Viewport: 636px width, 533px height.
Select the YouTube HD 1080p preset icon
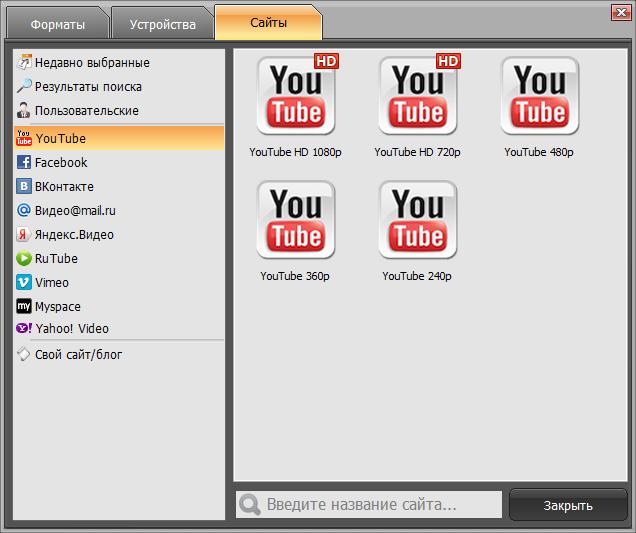tap(296, 96)
